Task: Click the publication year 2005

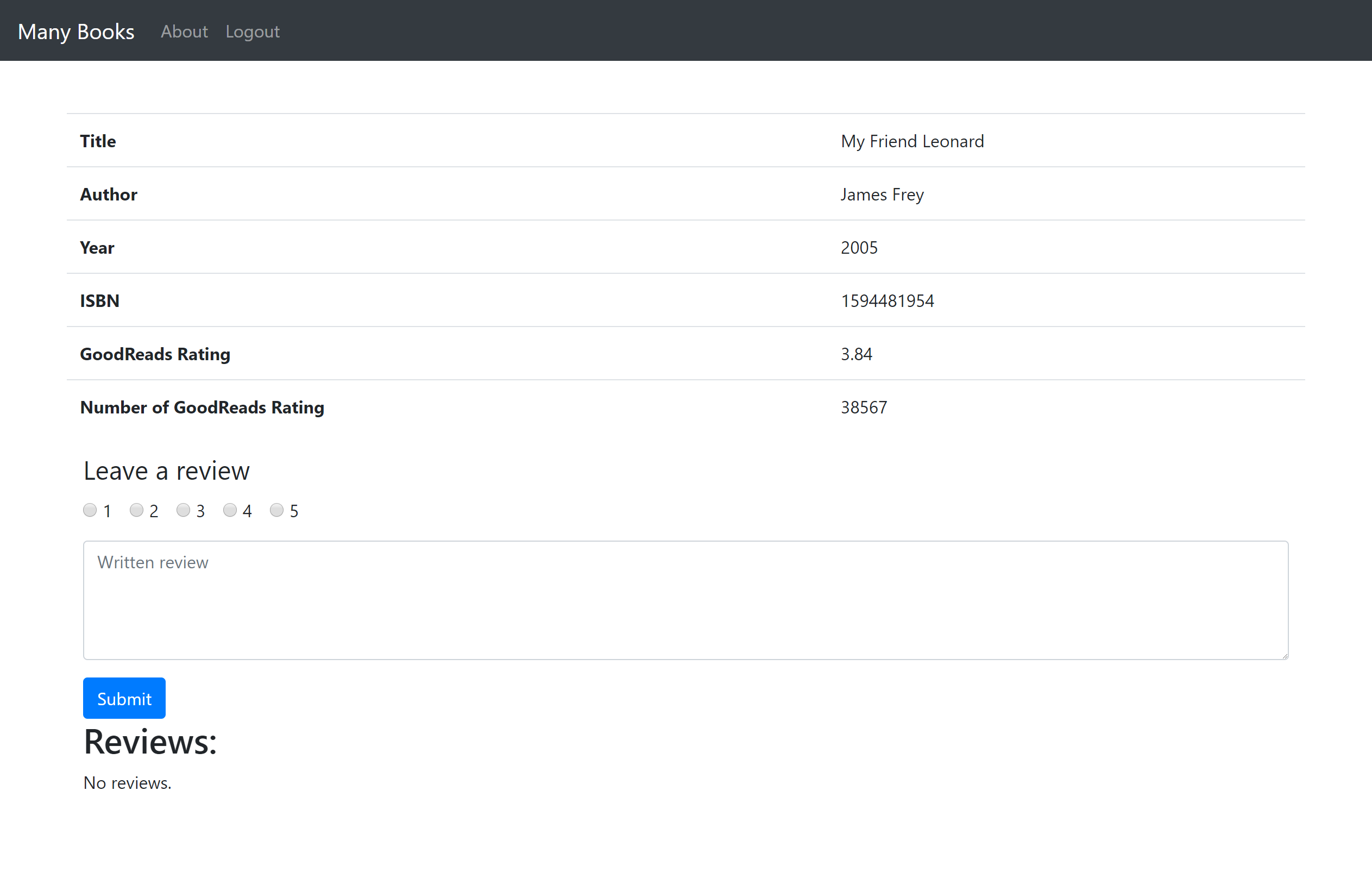Action: coord(859,247)
